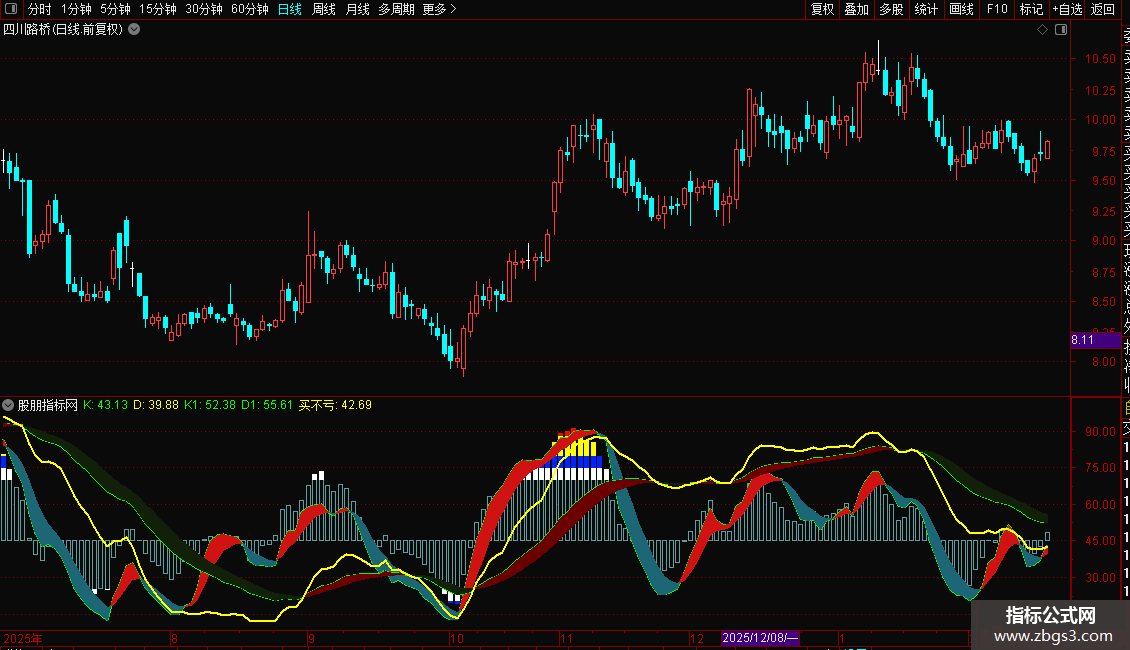Activate the 画线 drawing tool
The width and height of the screenshot is (1130, 650).
[x=961, y=9]
